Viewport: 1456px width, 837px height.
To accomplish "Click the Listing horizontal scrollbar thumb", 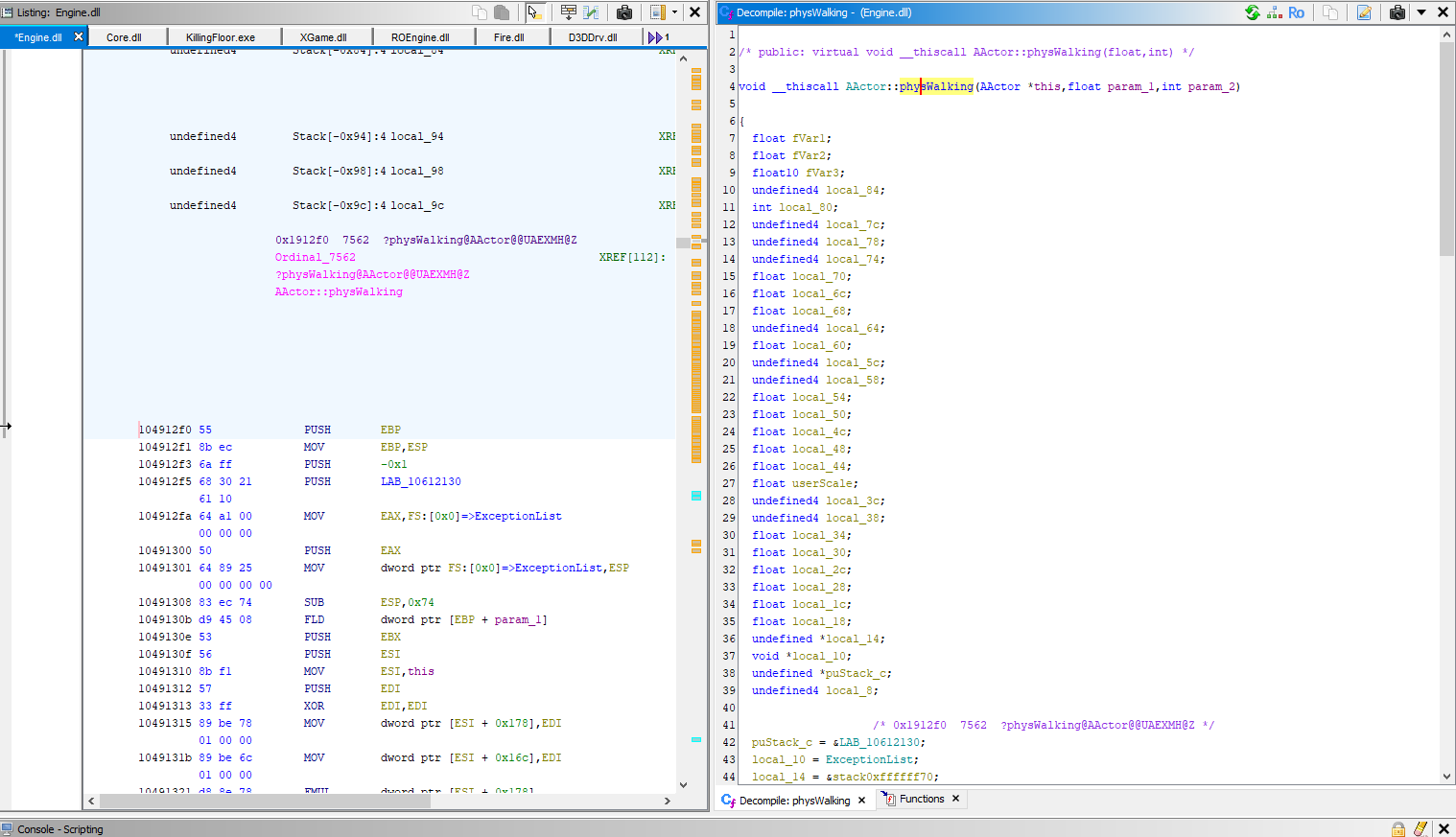I will [265, 801].
